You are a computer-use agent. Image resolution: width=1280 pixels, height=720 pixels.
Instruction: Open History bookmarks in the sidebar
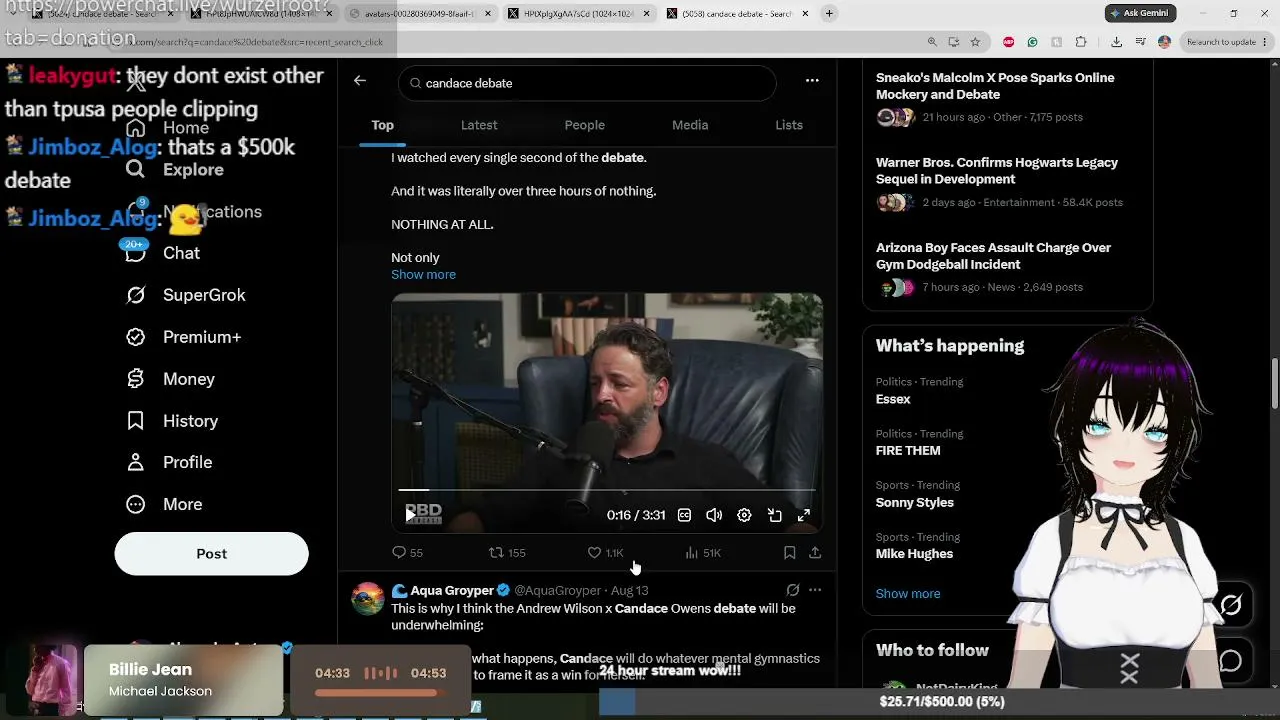pyautogui.click(x=171, y=421)
